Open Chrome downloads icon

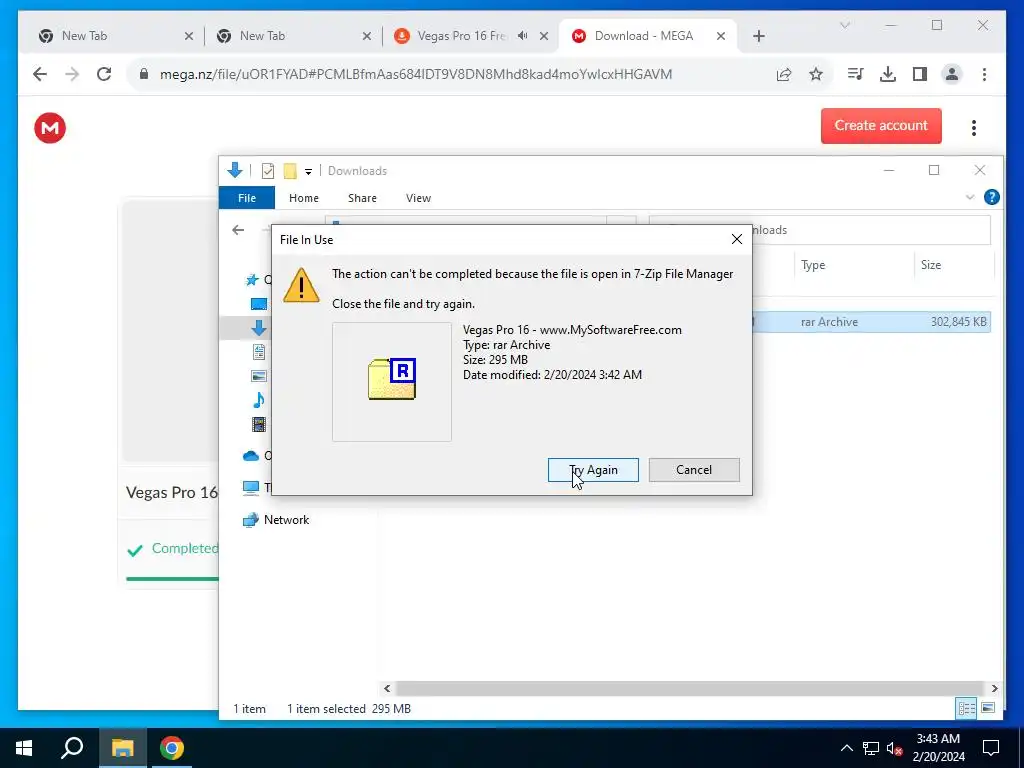[x=888, y=74]
